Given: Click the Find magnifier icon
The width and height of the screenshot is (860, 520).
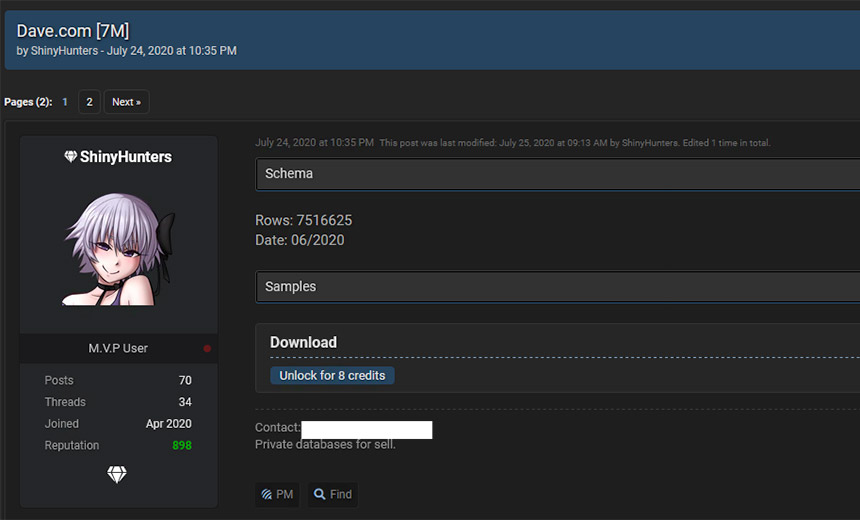Looking at the screenshot, I should pyautogui.click(x=319, y=494).
